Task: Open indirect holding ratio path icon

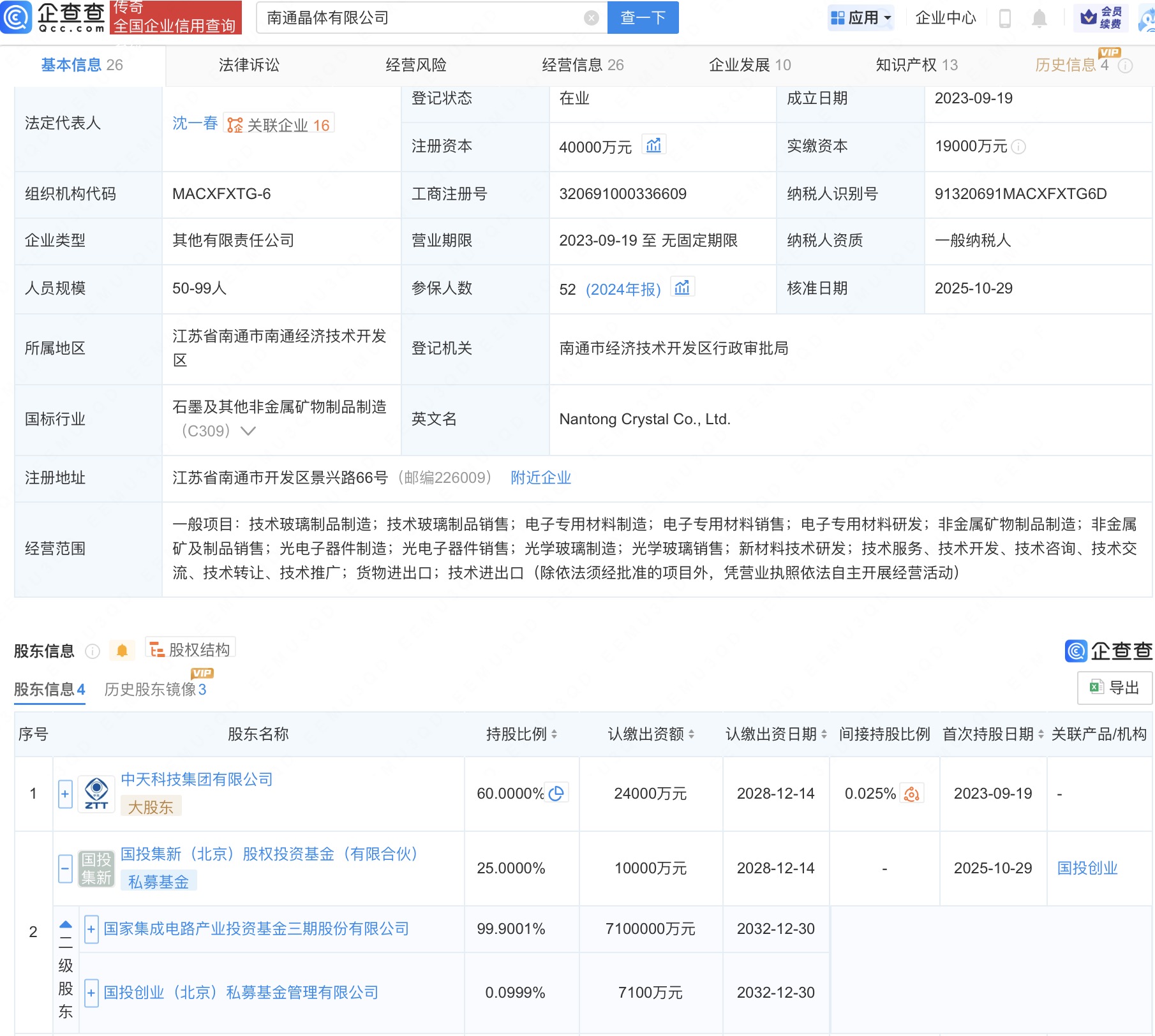Action: (x=911, y=794)
